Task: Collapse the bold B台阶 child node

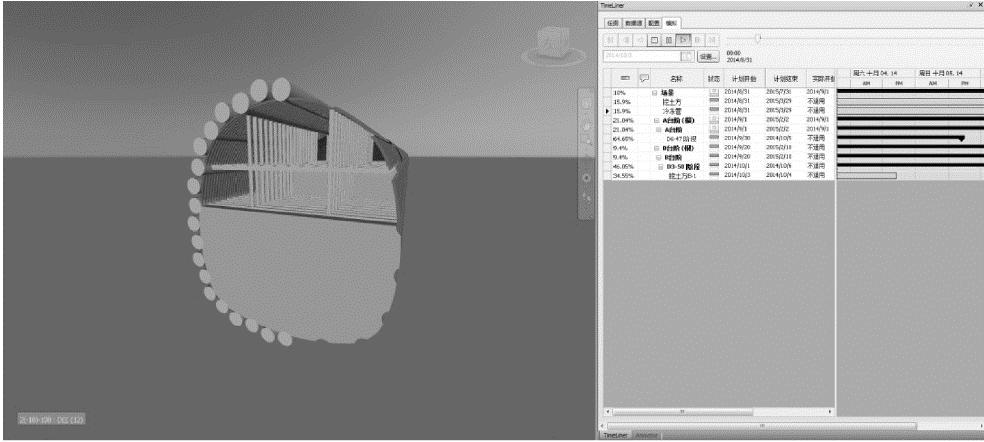Action: pos(658,157)
